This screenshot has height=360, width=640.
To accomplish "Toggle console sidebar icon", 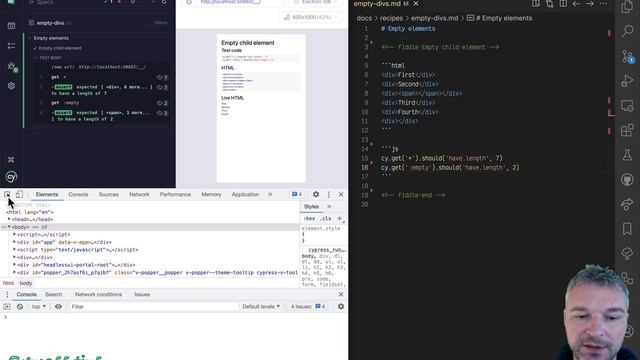I will tap(7, 307).
